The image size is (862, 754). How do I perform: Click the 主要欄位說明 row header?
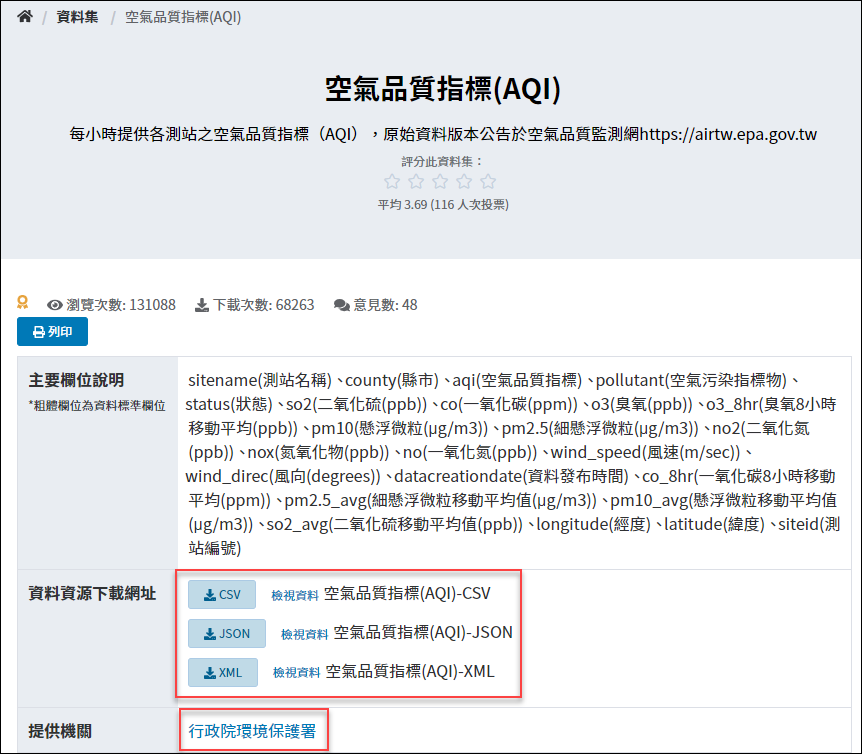click(x=76, y=380)
